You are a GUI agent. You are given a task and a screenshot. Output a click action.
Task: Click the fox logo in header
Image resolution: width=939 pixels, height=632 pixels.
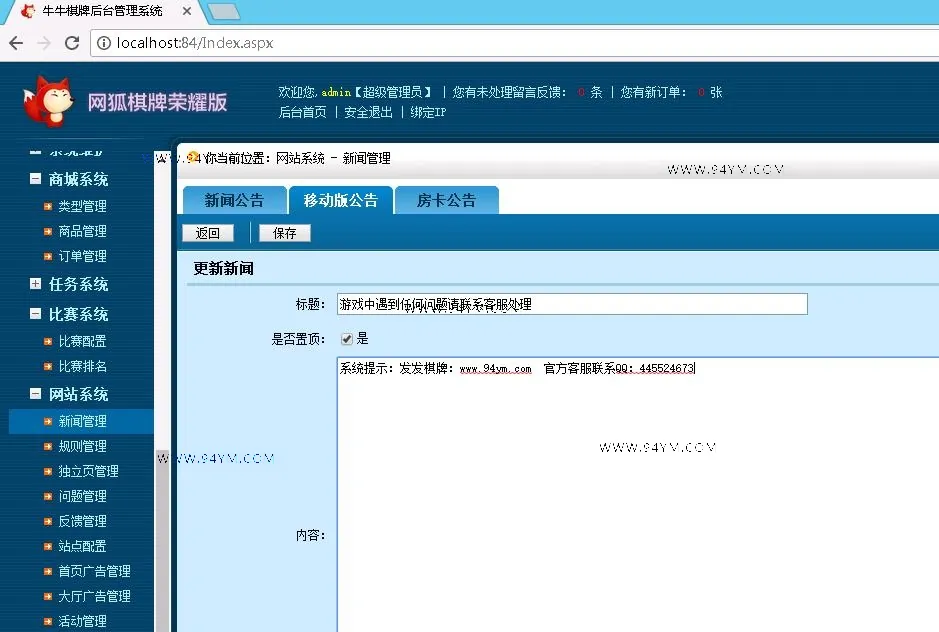[x=48, y=101]
